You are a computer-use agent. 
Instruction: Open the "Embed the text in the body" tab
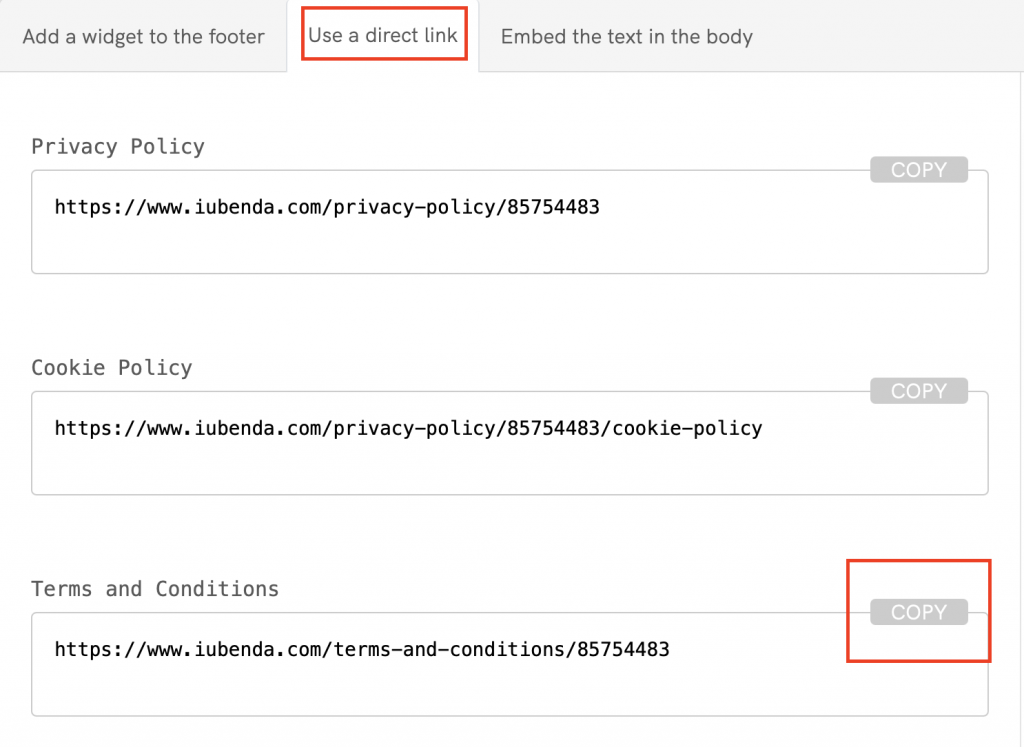pos(625,36)
